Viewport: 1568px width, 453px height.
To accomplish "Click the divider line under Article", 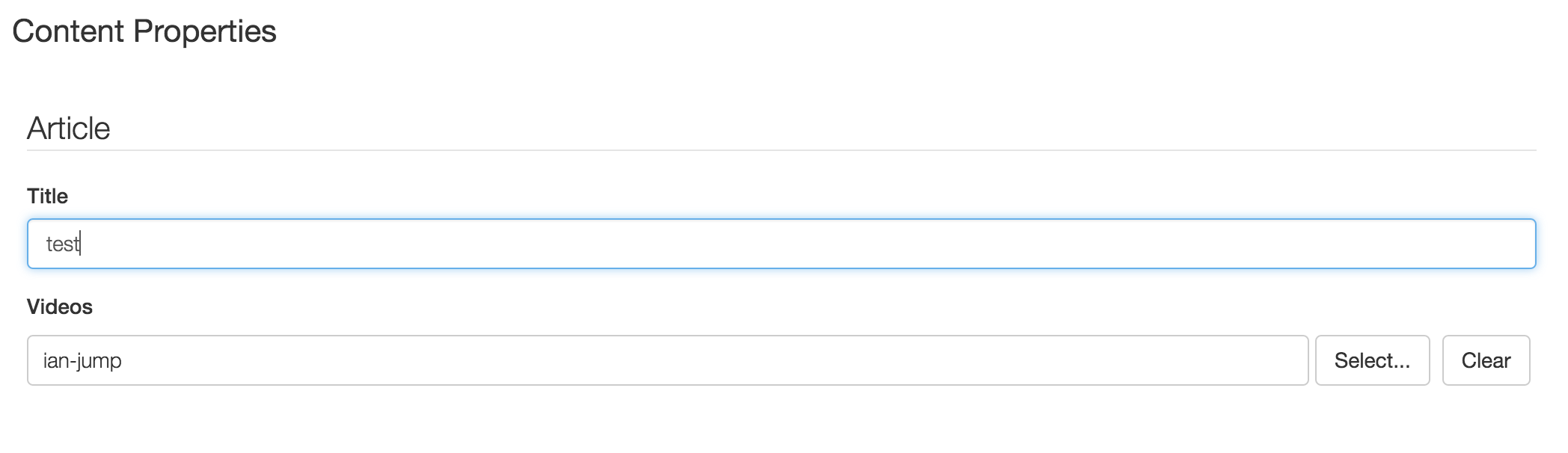I will [781, 150].
